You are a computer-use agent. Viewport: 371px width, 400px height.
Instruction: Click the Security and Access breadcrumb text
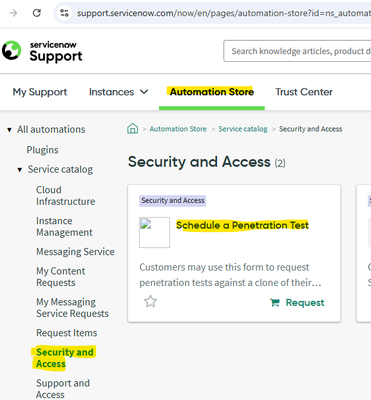point(310,129)
